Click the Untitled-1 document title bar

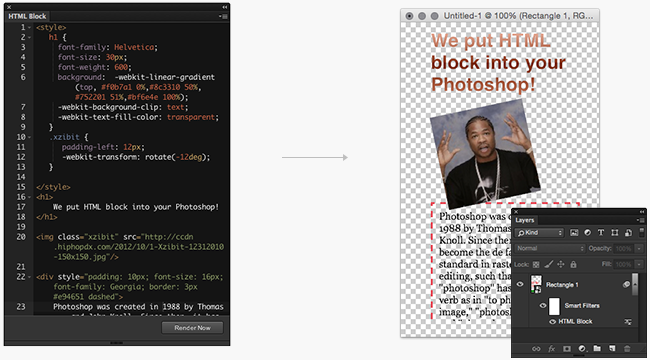[500, 16]
